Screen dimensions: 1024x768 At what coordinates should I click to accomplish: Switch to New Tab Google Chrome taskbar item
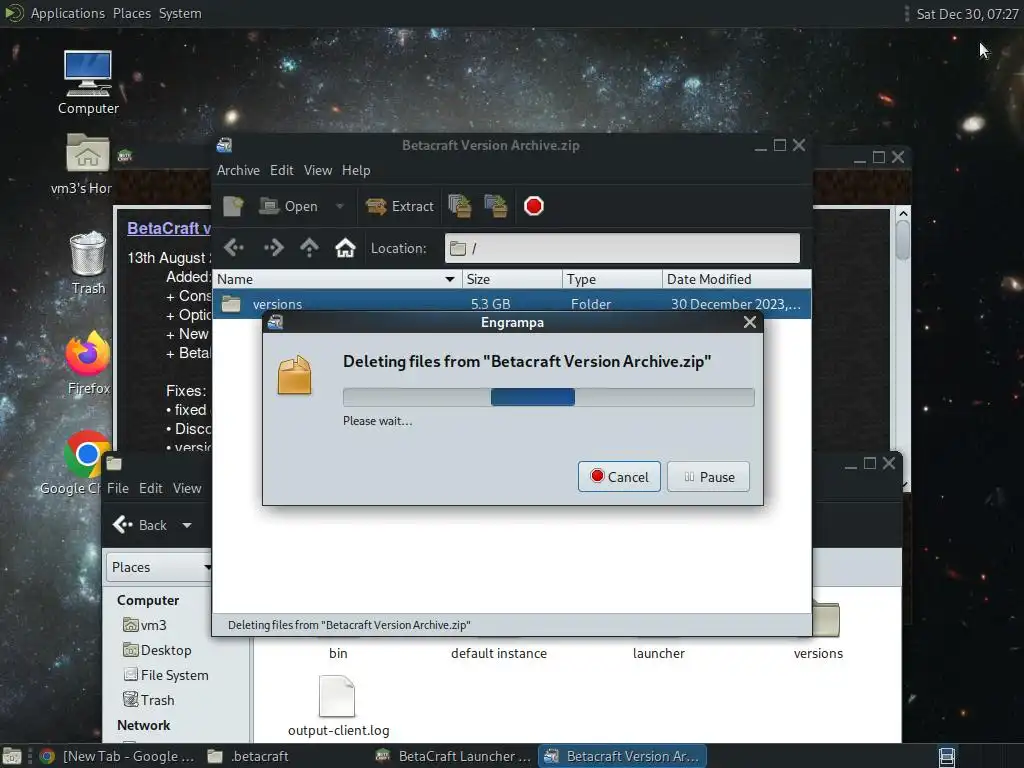pyautogui.click(x=116, y=756)
